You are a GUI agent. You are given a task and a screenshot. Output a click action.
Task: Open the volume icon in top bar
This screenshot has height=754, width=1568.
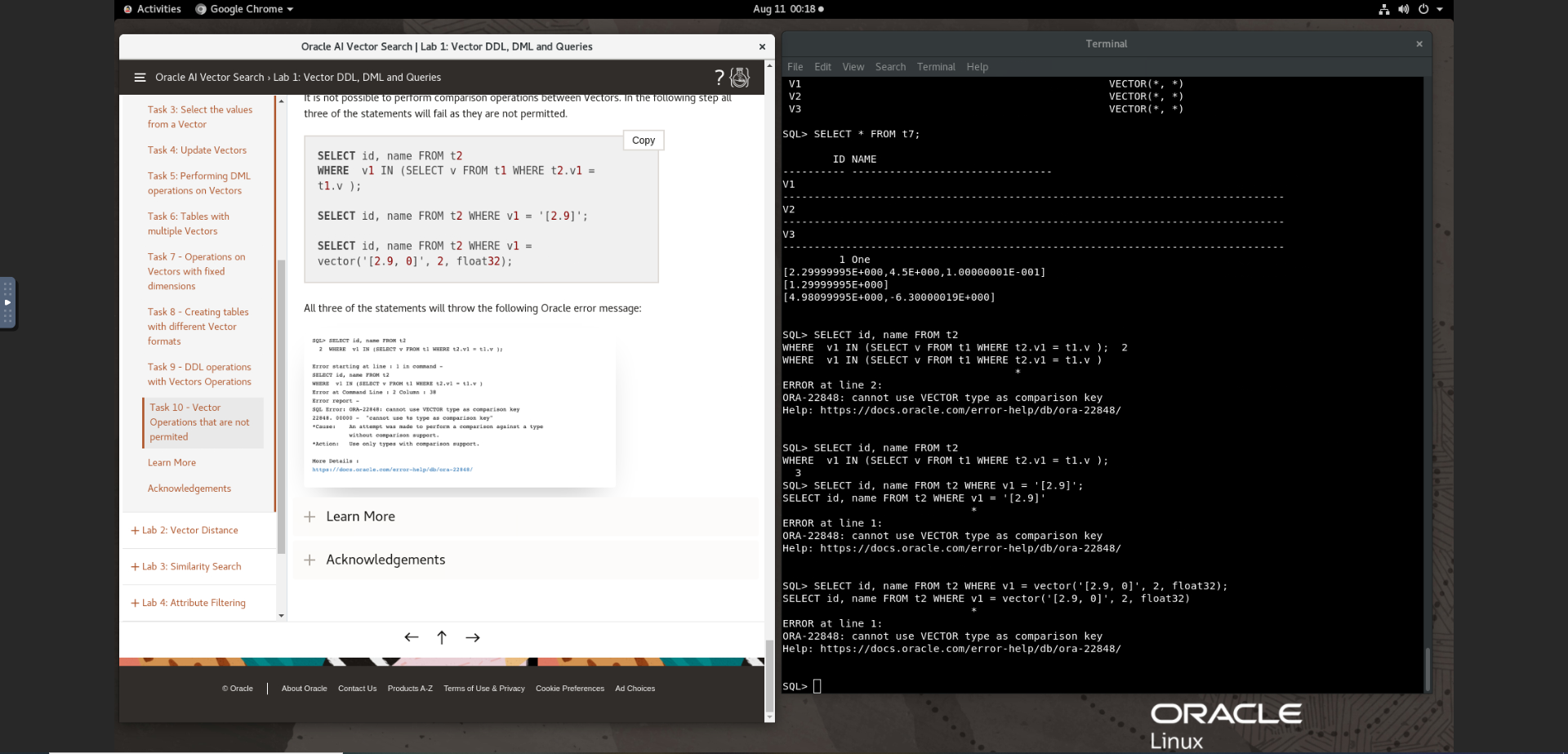point(1404,9)
